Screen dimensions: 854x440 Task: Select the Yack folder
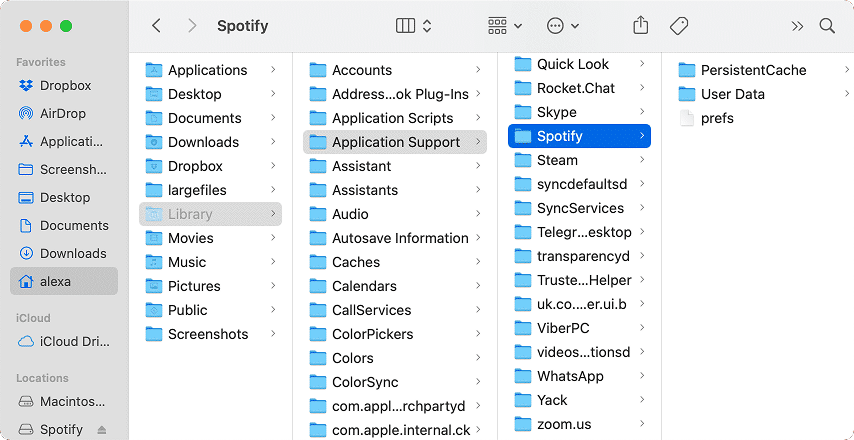[579, 400]
